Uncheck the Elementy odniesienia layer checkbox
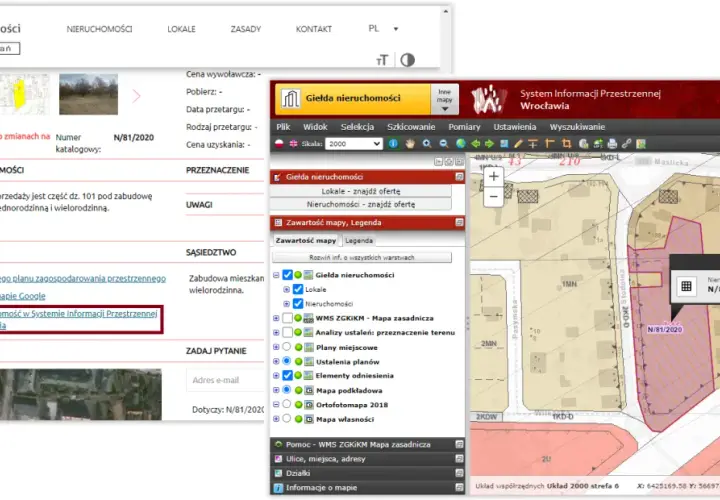 tap(287, 375)
